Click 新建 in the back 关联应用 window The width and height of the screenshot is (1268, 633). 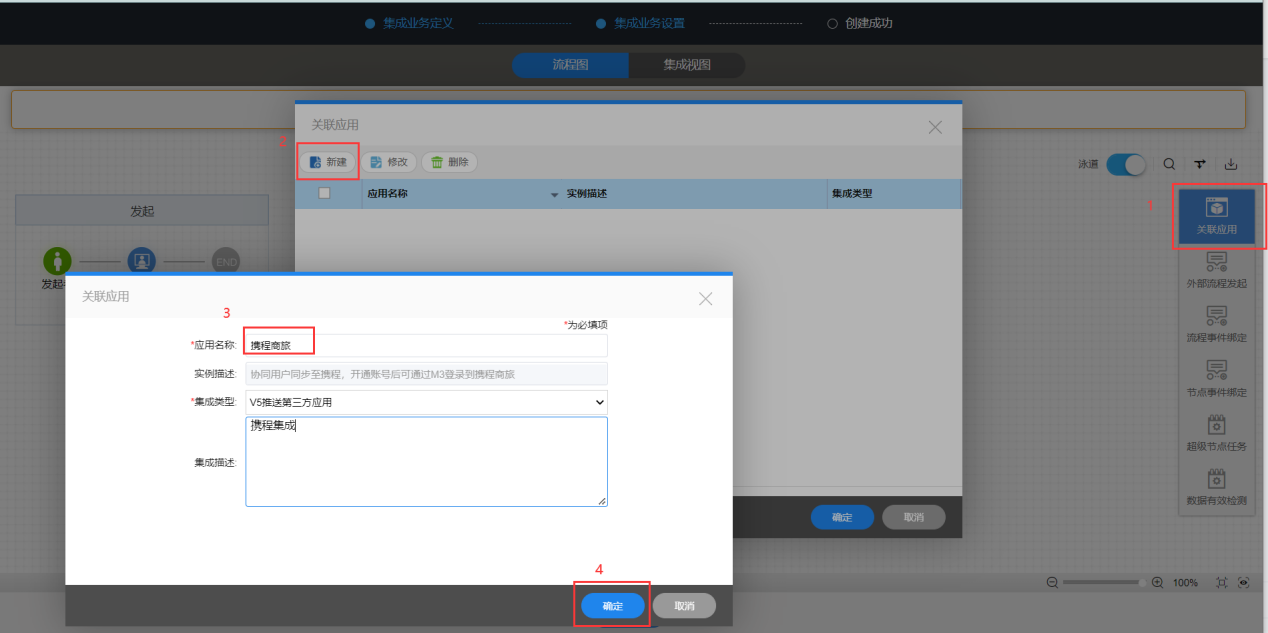click(328, 162)
